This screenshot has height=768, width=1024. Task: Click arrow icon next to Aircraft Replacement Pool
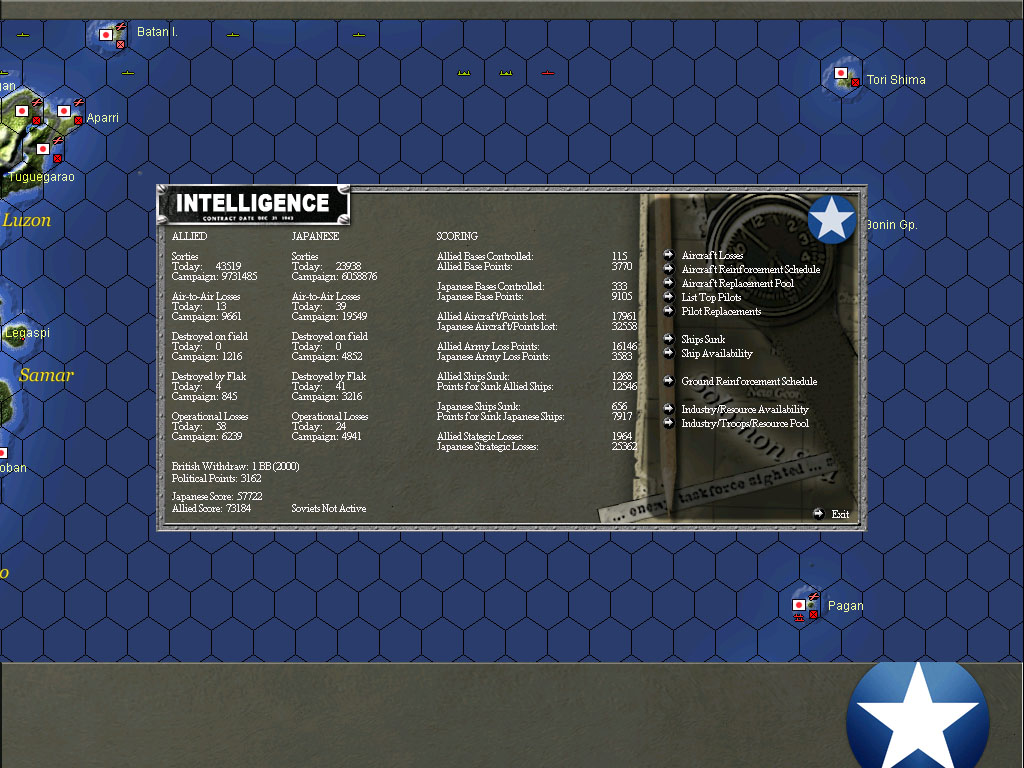pos(668,283)
